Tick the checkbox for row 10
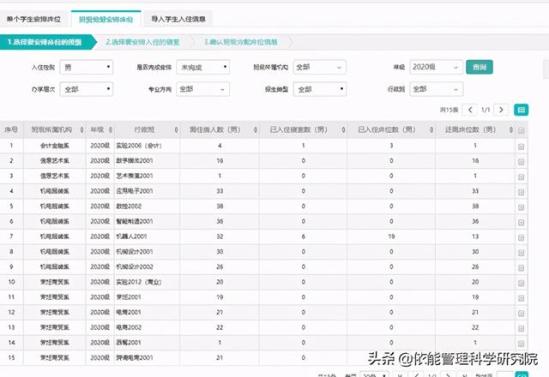549x377 pixels. pos(521,283)
